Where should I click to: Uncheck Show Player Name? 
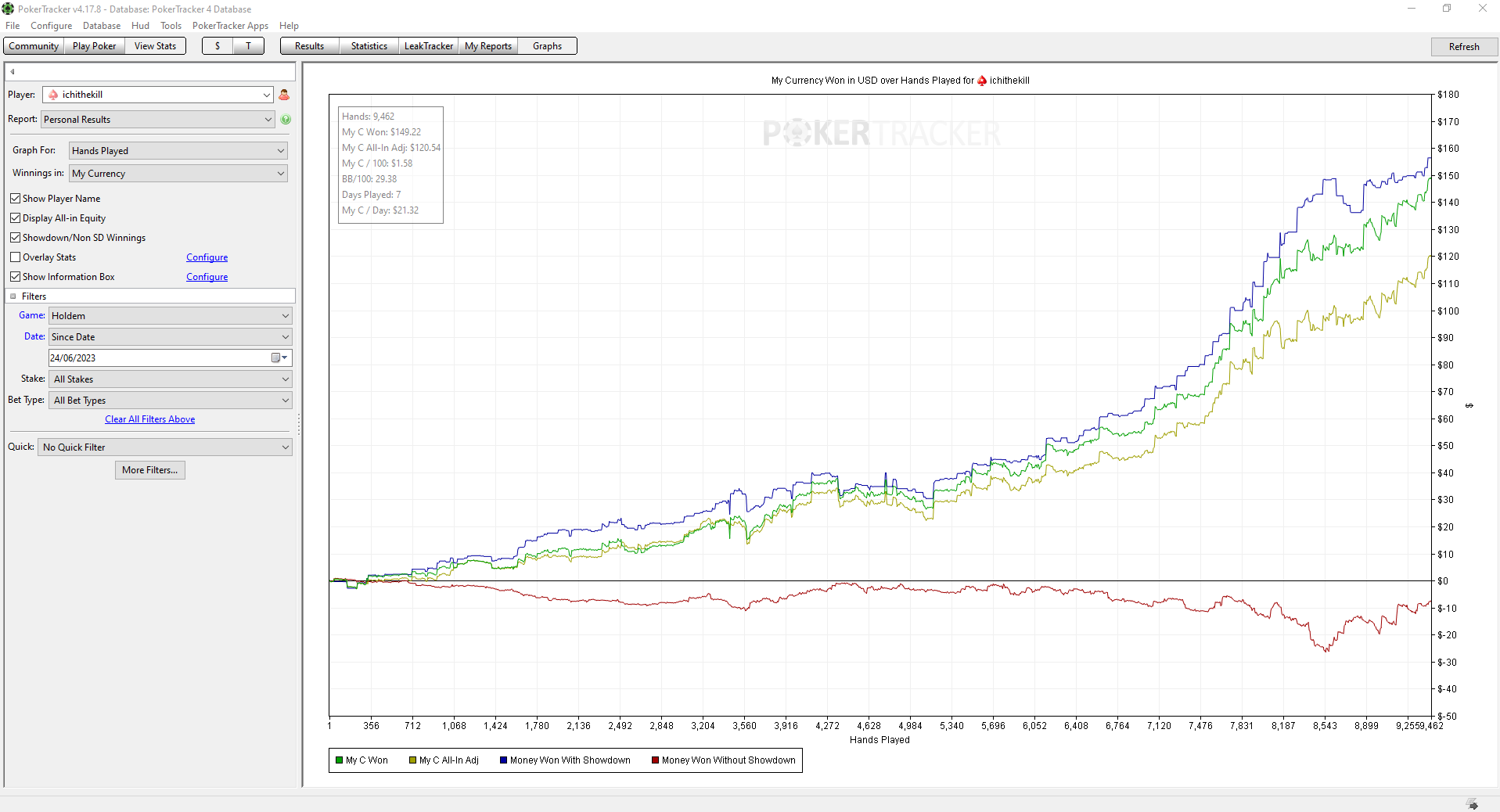click(x=16, y=199)
